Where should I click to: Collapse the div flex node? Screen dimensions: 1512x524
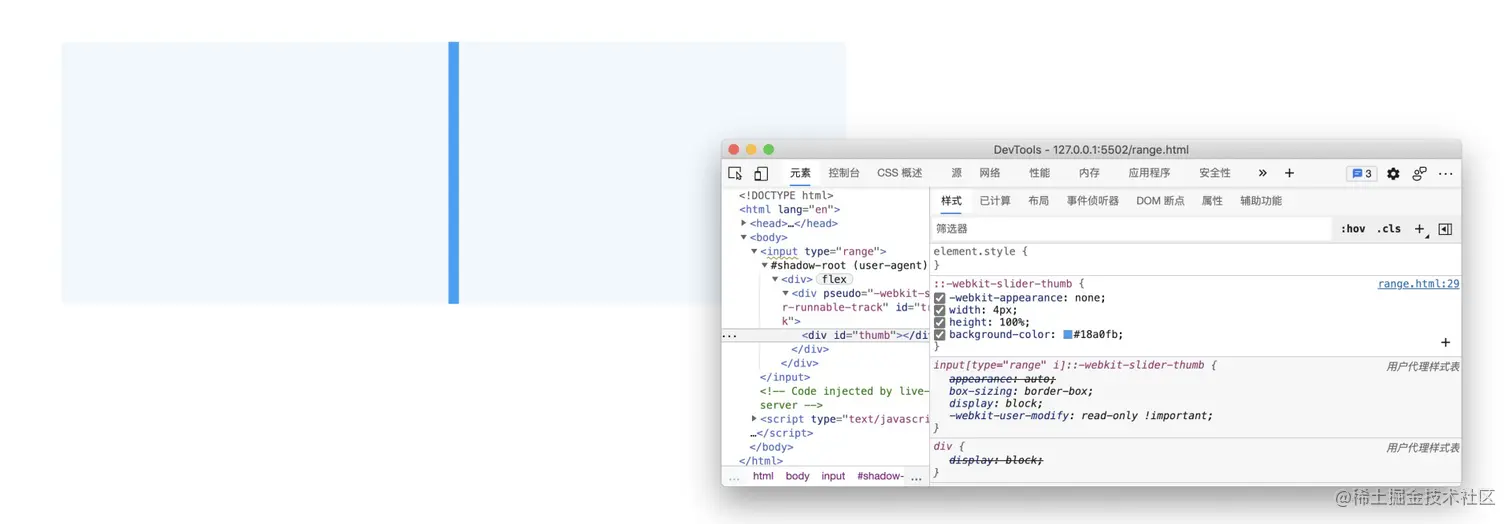coord(775,280)
